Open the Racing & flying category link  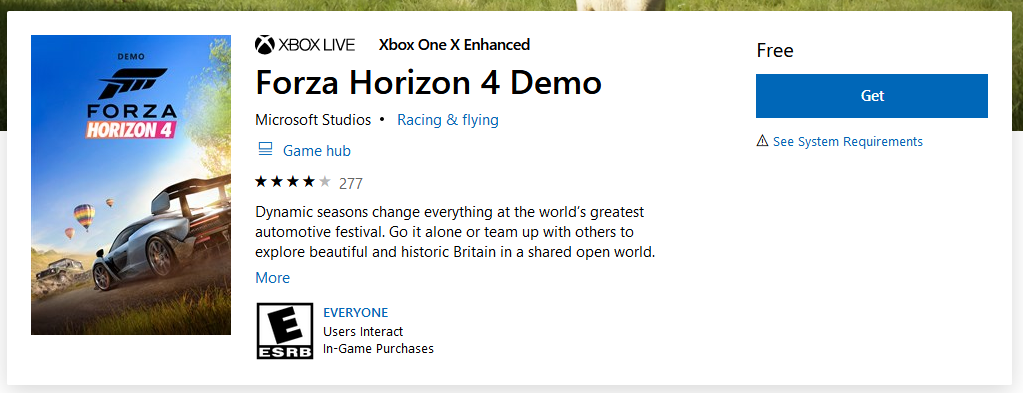(448, 120)
